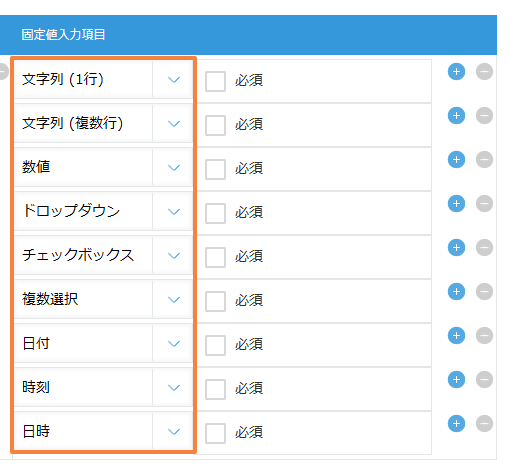Enable the 必須 checkbox on the 数値 row
510x474 pixels.
[215, 169]
